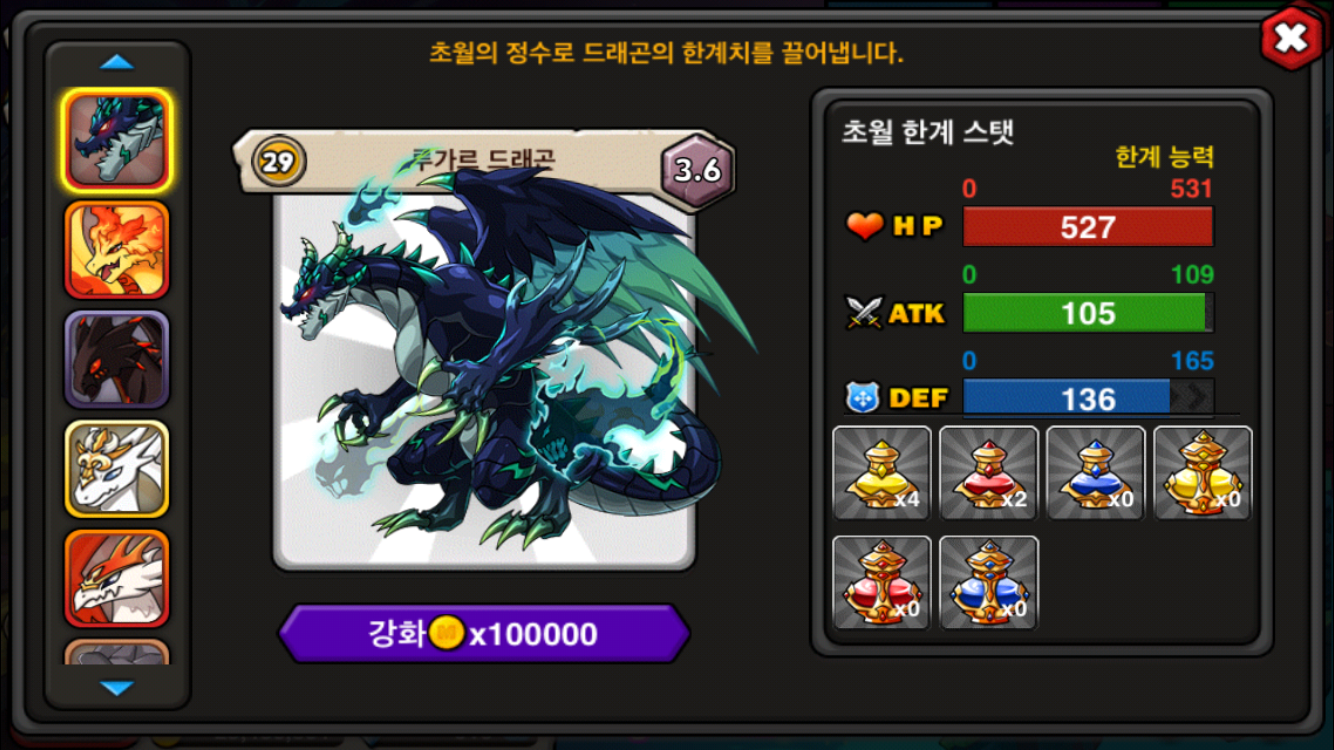Viewport: 1334px width, 750px height.
Task: Select the large ornate yellow potion x0
Action: point(1203,473)
